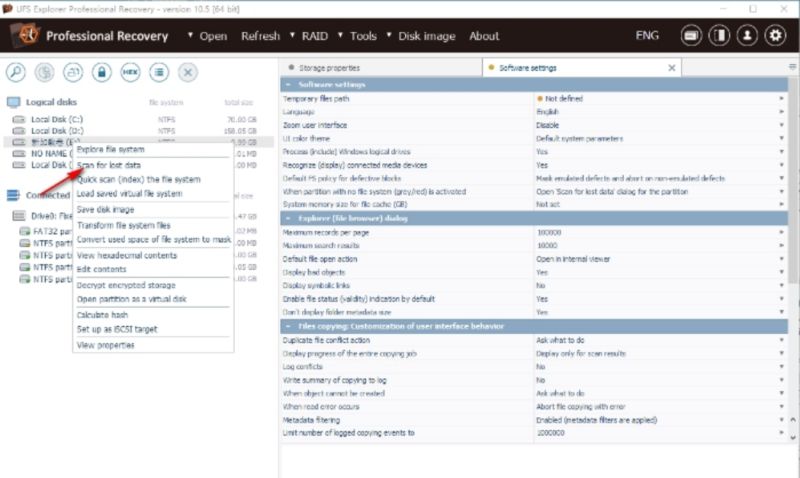Click settings panel vertical scrollbar
The width and height of the screenshot is (800, 478).
pos(793,181)
